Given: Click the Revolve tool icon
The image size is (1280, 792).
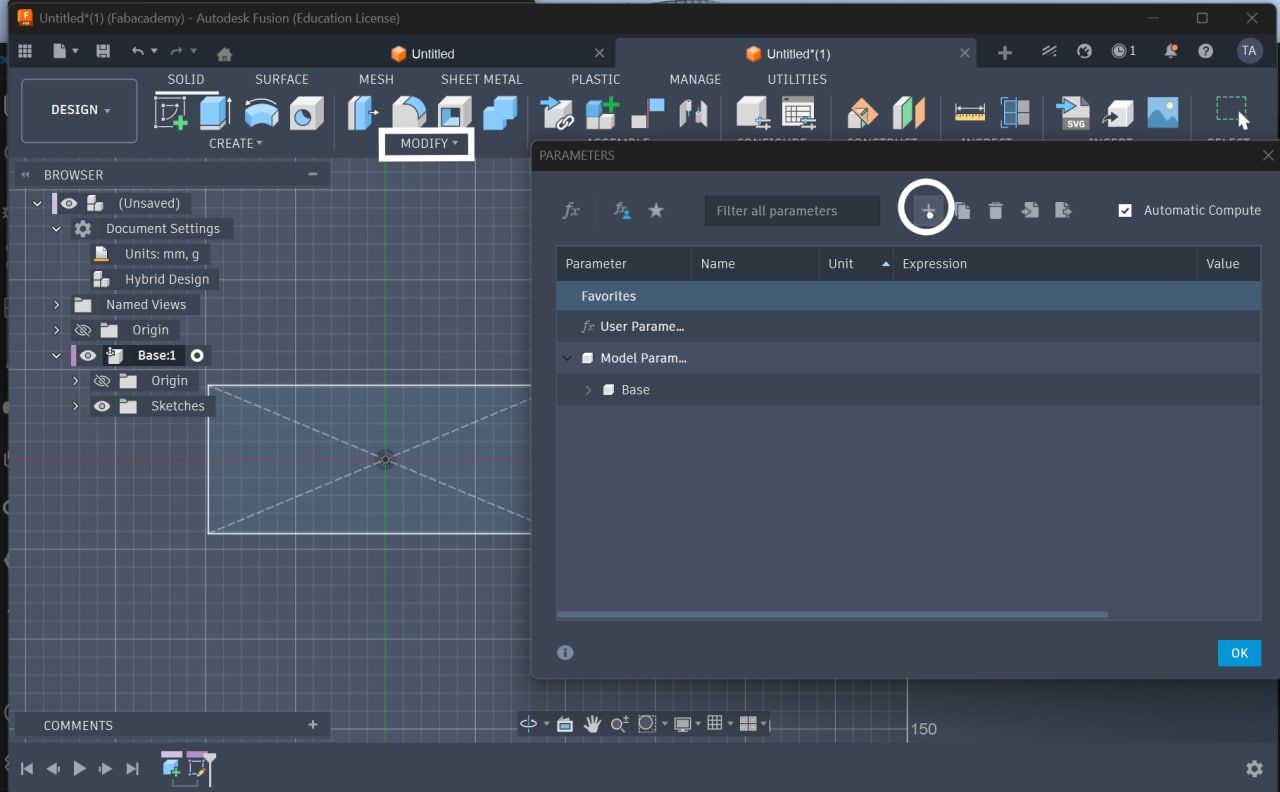Looking at the screenshot, I should (x=261, y=113).
